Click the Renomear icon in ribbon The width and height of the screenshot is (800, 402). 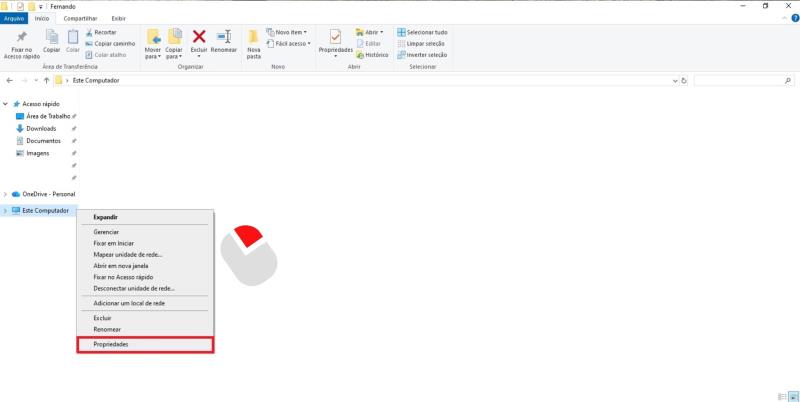coord(224,38)
